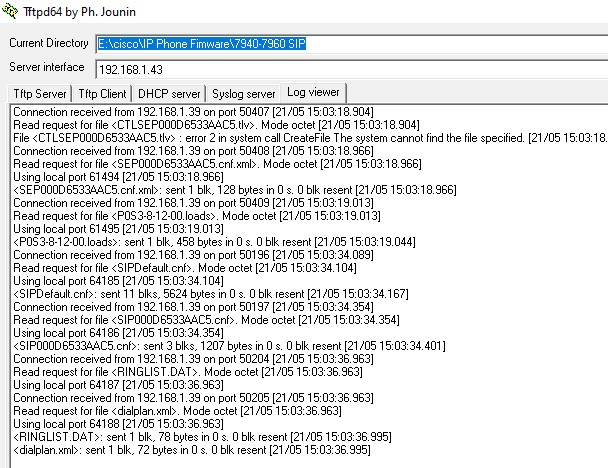Image resolution: width=615 pixels, height=468 pixels.
Task: Select the CreateFile error 2 log line
Action: [x=300, y=137]
